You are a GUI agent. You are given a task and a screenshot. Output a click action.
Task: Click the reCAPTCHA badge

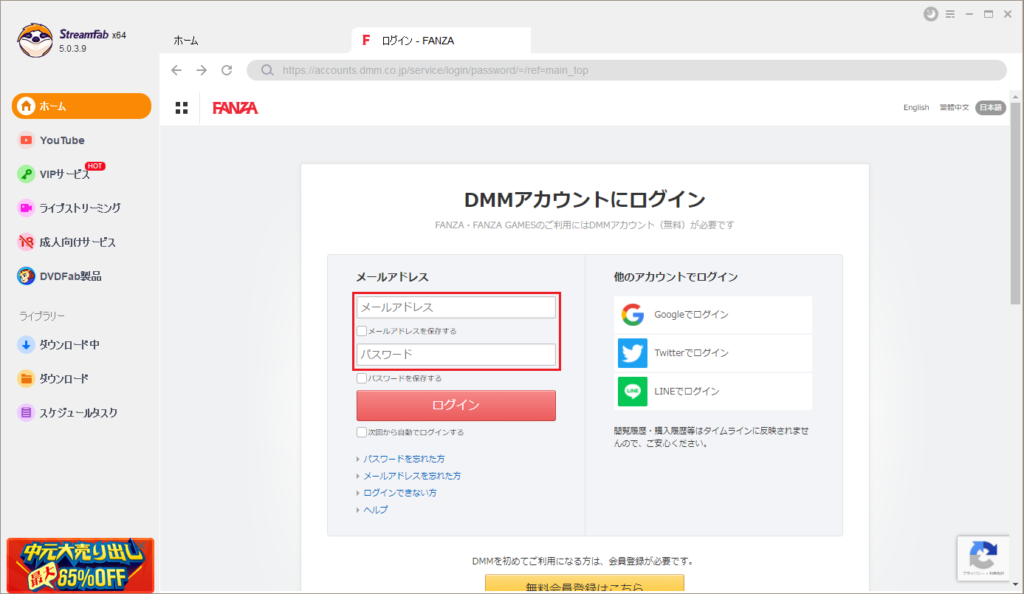(983, 558)
